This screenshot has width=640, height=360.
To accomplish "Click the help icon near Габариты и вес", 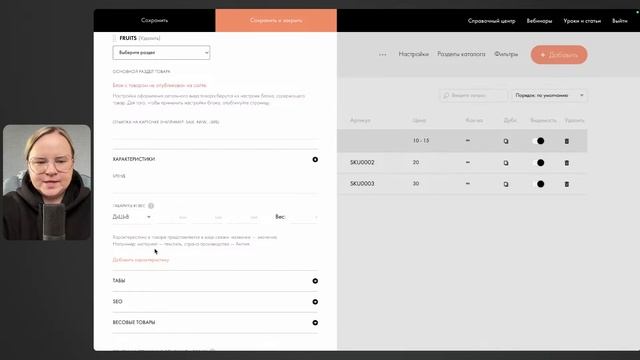I will click(151, 206).
